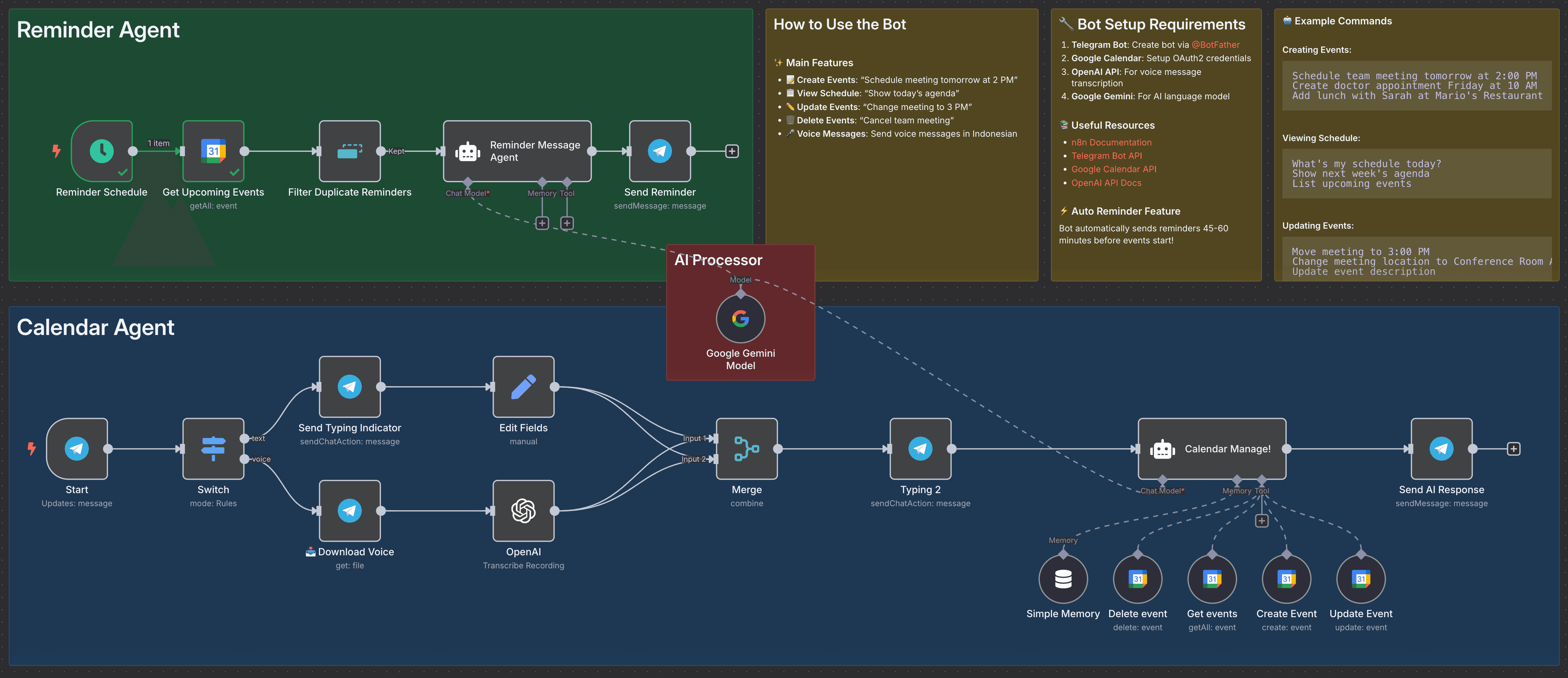Select the OpenAI Transcribe Recording node
Screen dimensions: 1568x678
click(523, 511)
